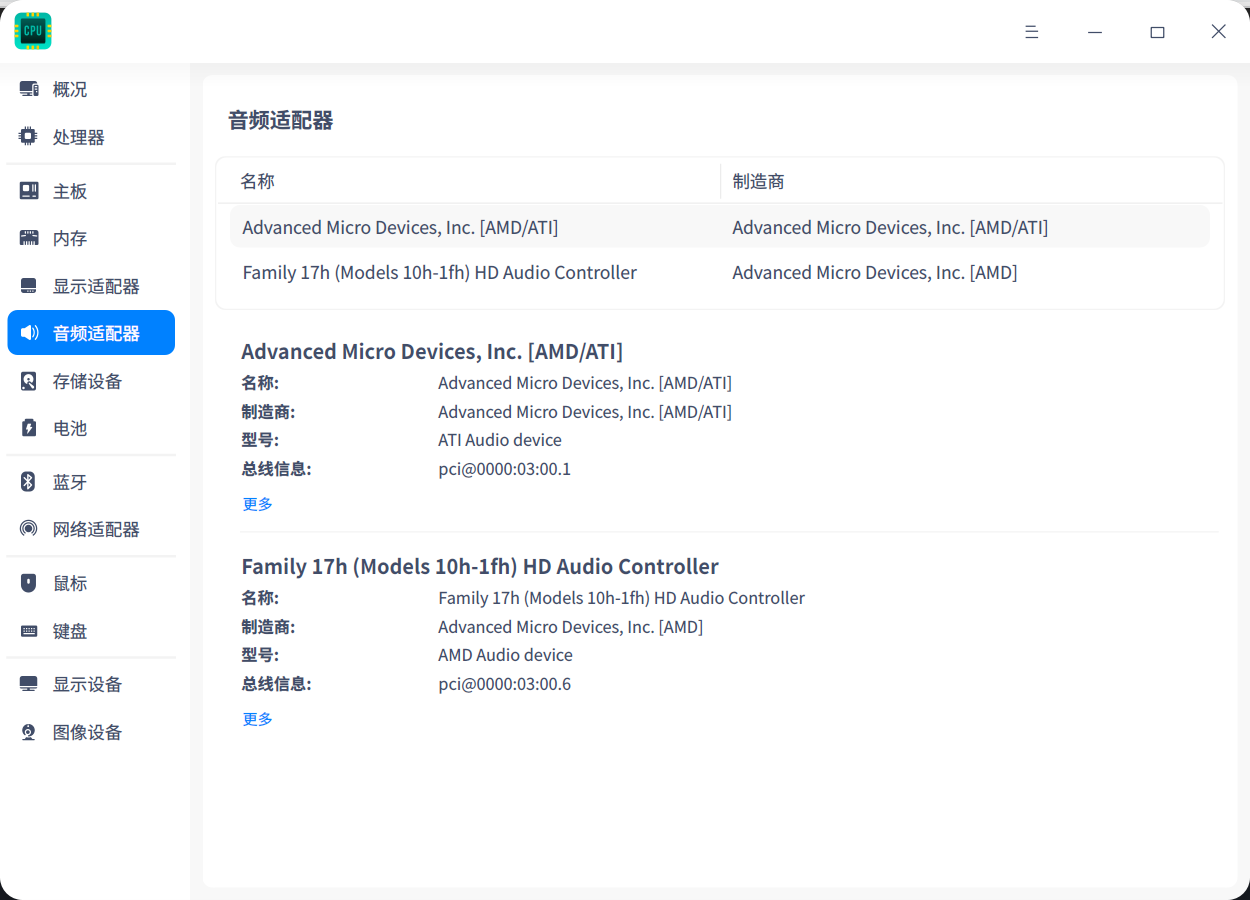Click heading Family 17h HD Audio Controller
1250x900 pixels.
[x=480, y=567]
